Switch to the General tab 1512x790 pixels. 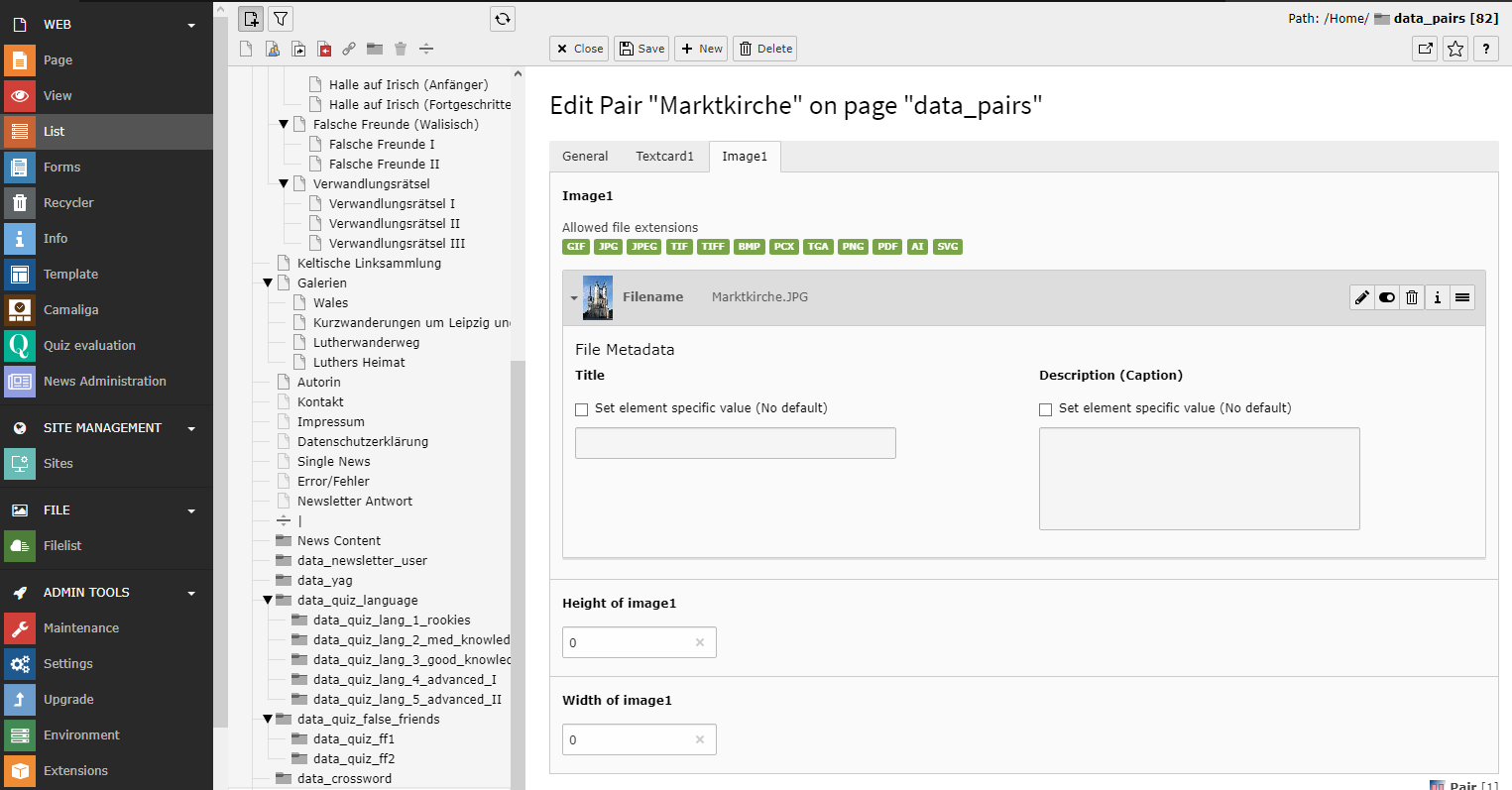point(585,157)
